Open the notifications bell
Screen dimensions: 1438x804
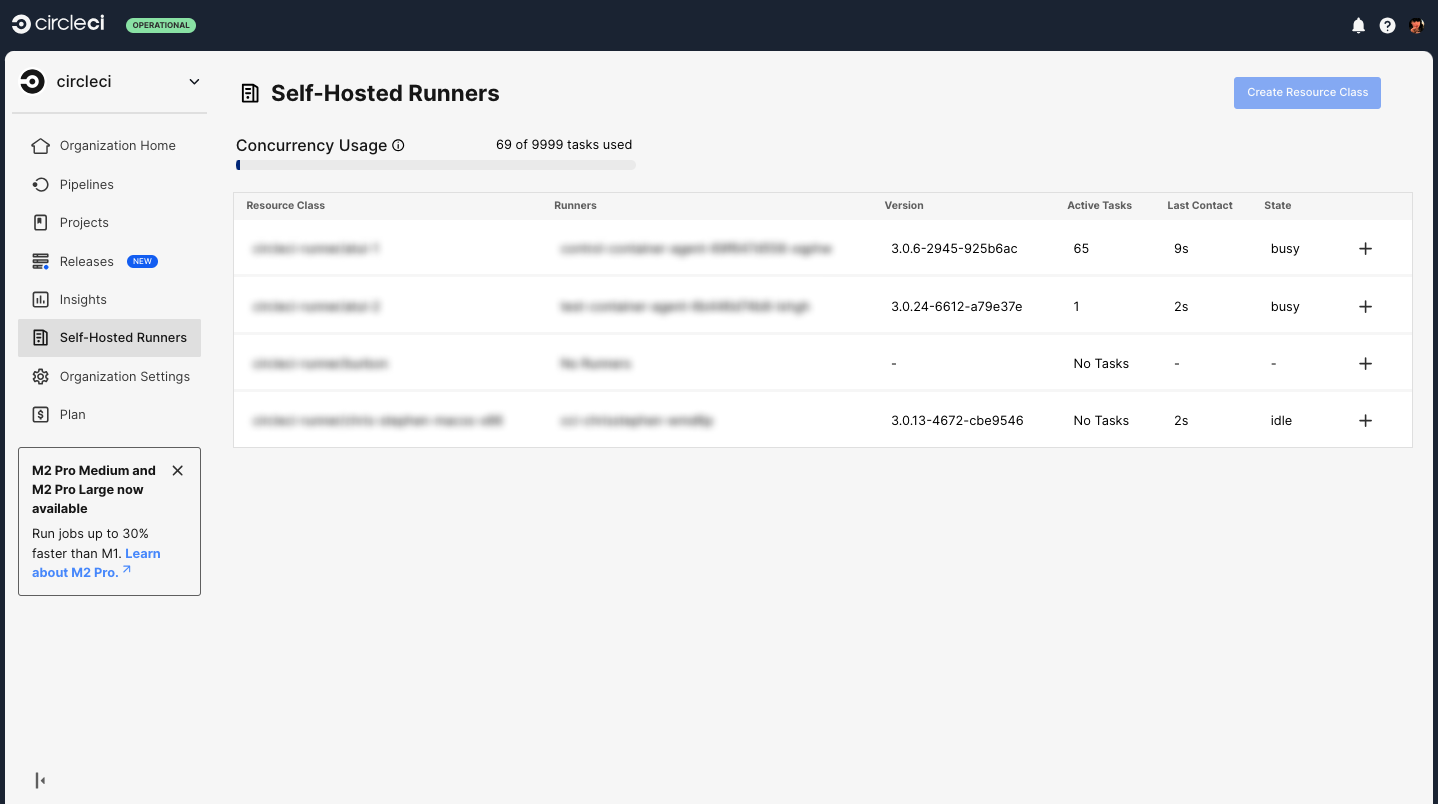point(1358,26)
